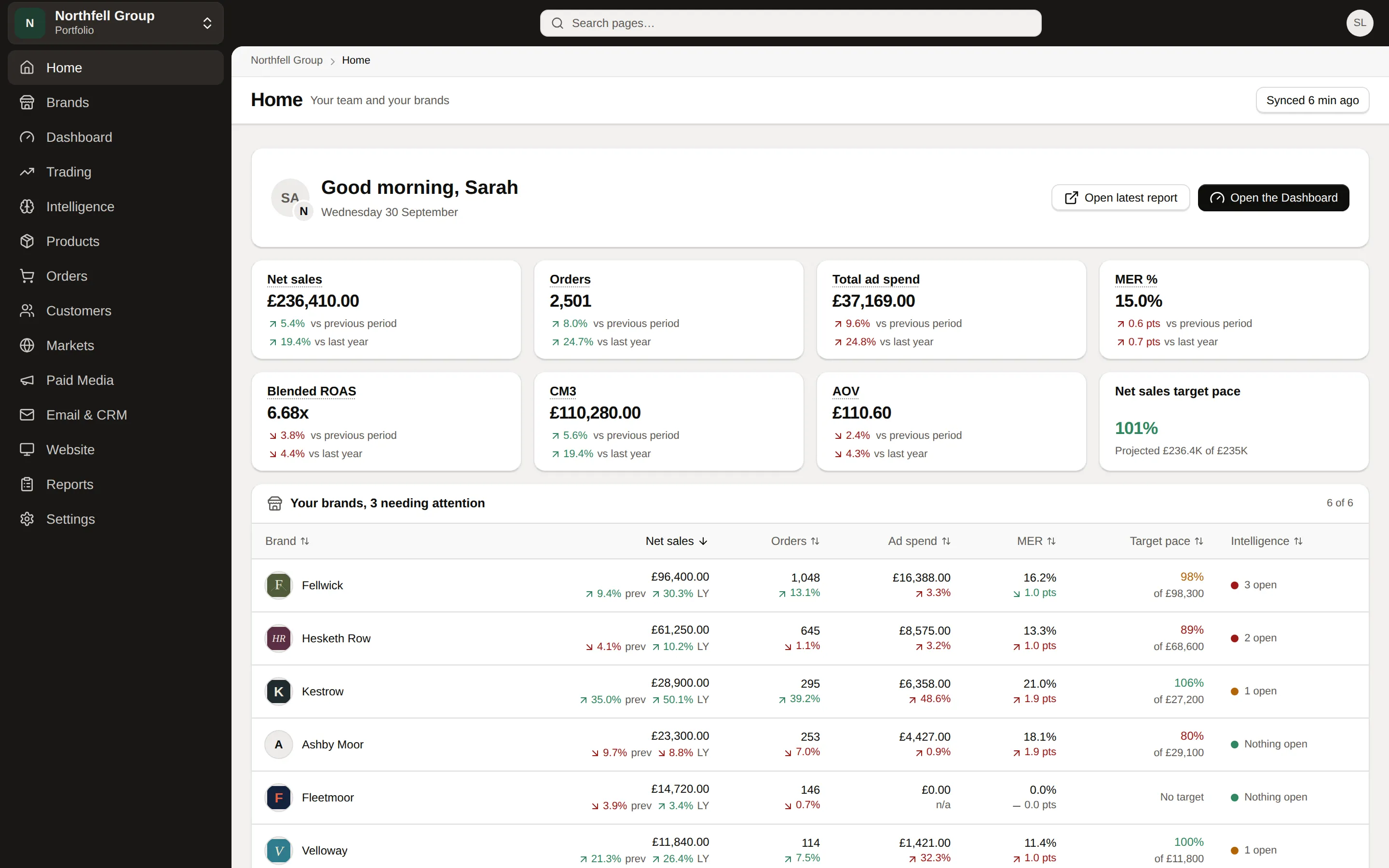Click the CM3 KPI title
The image size is (1389, 868).
coord(562,391)
